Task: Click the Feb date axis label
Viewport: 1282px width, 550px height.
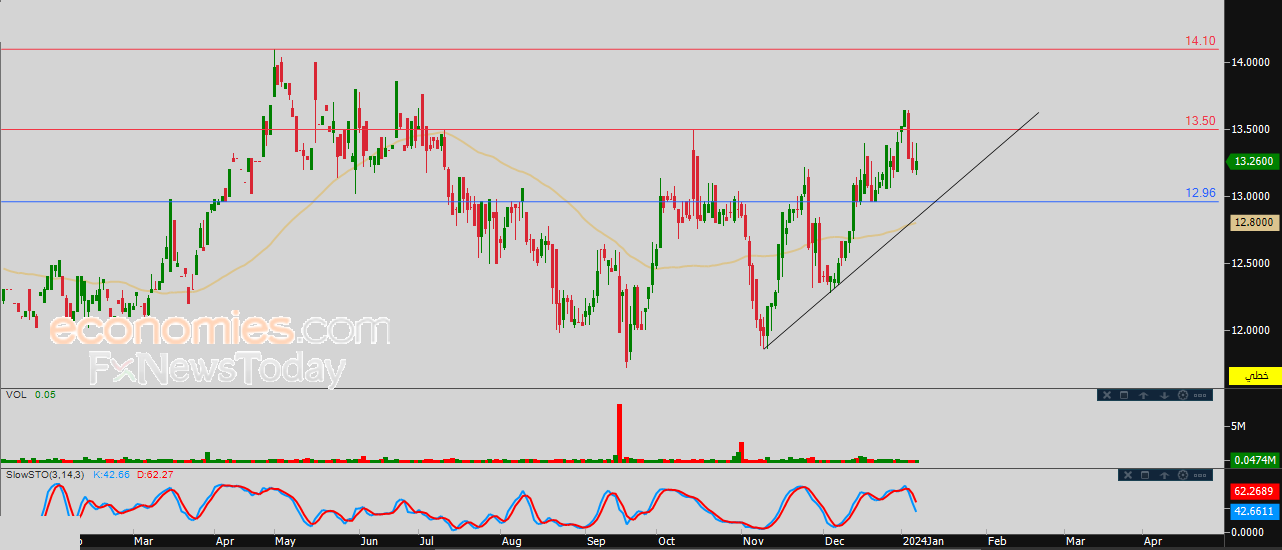Action: [998, 541]
